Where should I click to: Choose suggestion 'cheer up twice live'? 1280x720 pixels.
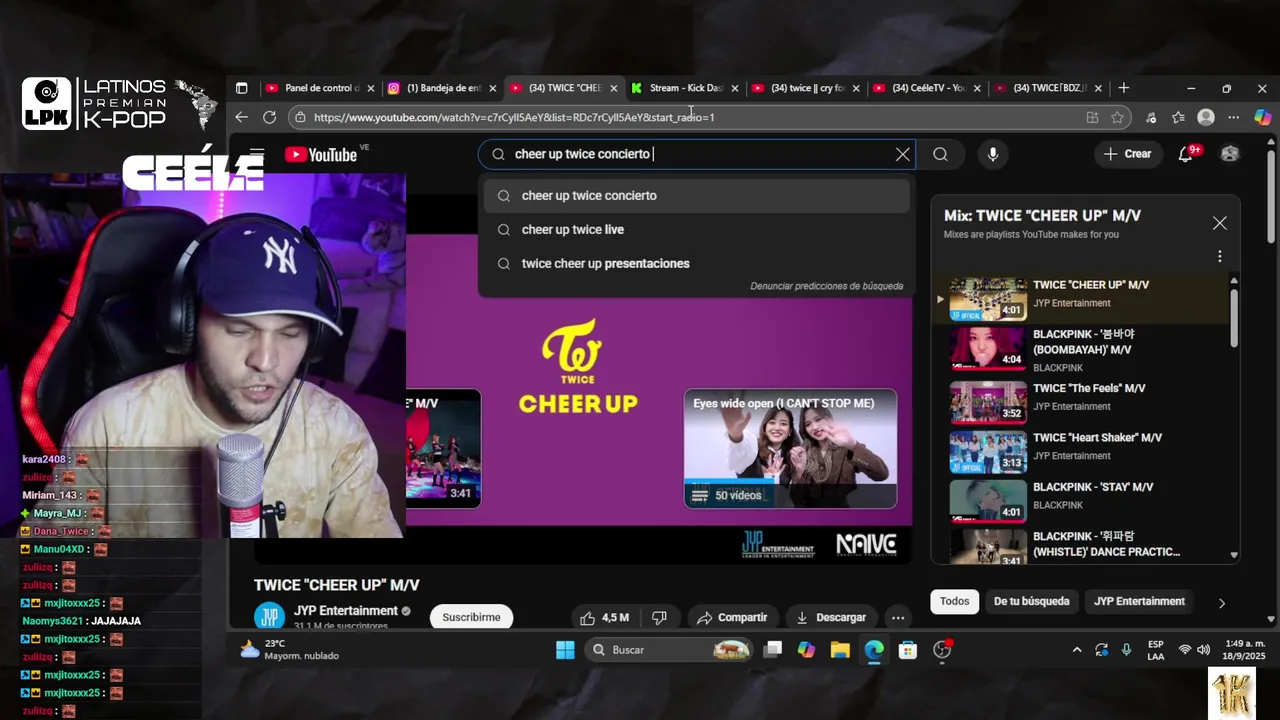click(x=697, y=230)
